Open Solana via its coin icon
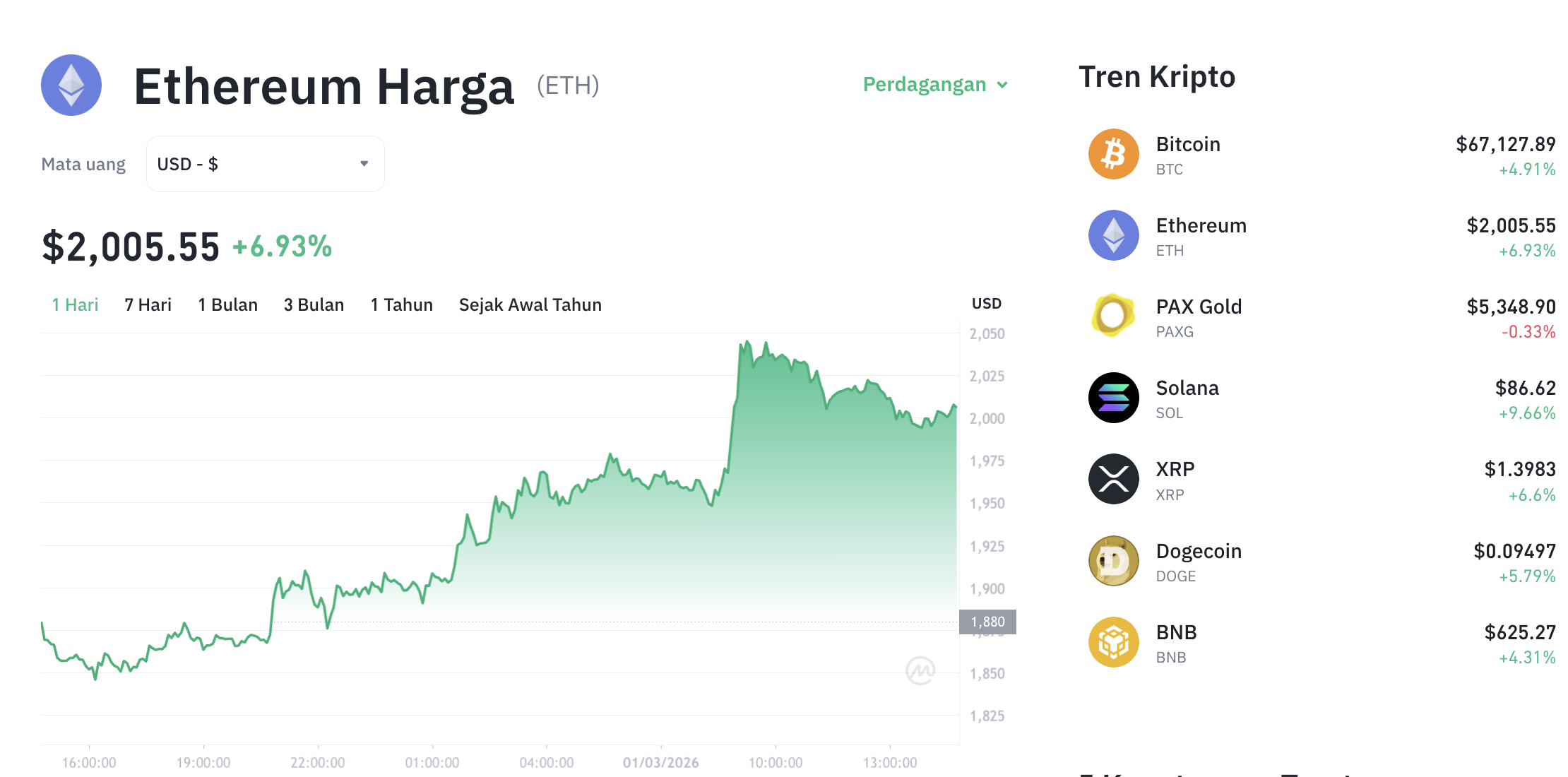This screenshot has width=1568, height=777. point(1113,398)
